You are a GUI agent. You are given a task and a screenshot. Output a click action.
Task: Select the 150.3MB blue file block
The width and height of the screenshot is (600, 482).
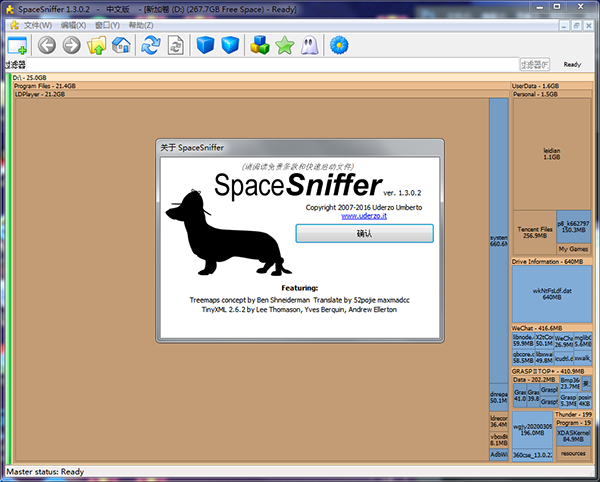coord(573,226)
